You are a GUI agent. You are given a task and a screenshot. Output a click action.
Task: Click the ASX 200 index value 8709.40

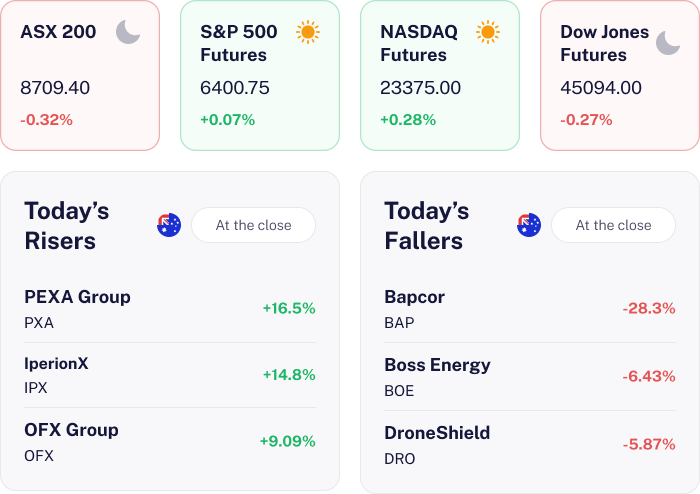(55, 88)
